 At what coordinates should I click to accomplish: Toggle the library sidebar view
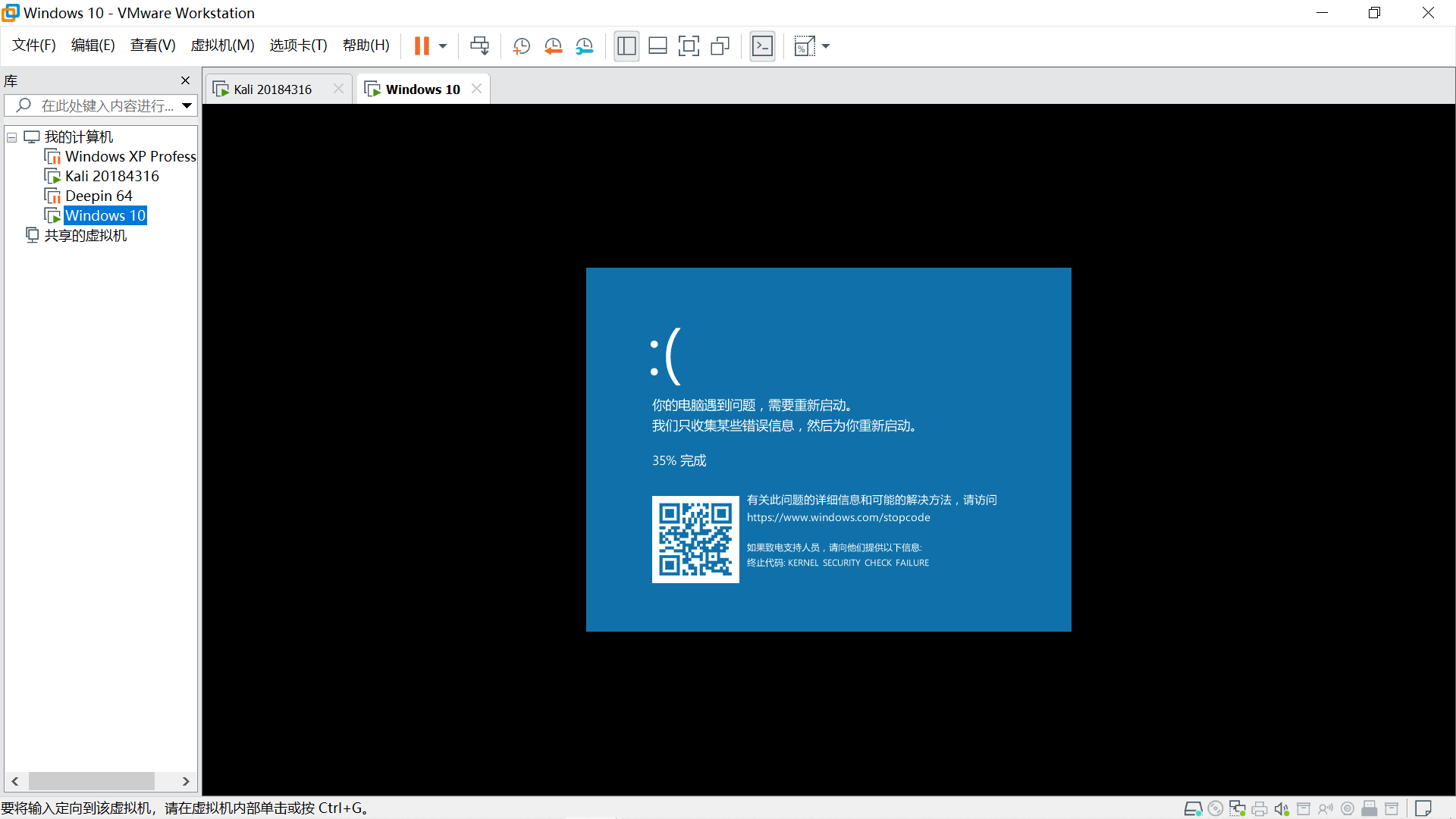point(626,46)
